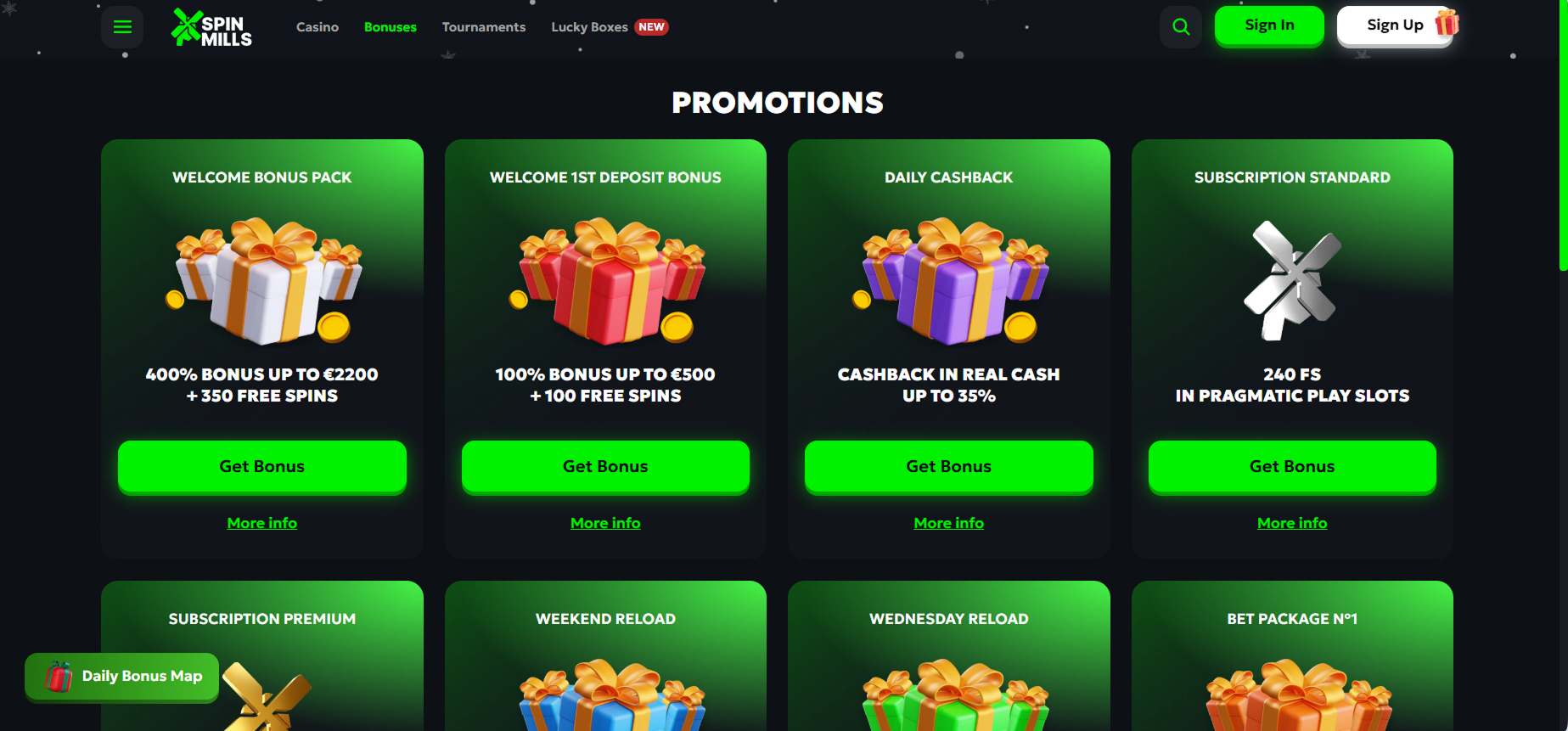Image resolution: width=1568 pixels, height=731 pixels.
Task: Click the Daily Bonus Map gift icon
Action: pyautogui.click(x=59, y=677)
